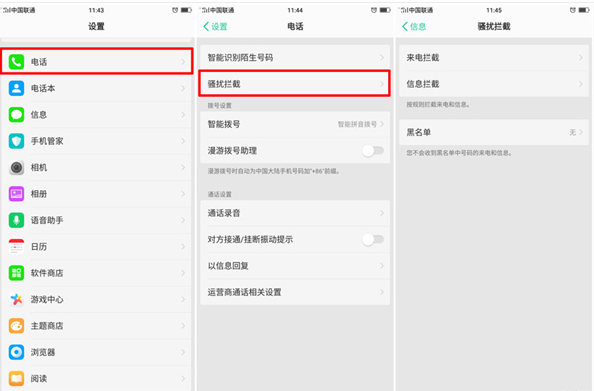Tap the 主题商店 row label
Viewport: 594px width, 391px height.
(47, 326)
